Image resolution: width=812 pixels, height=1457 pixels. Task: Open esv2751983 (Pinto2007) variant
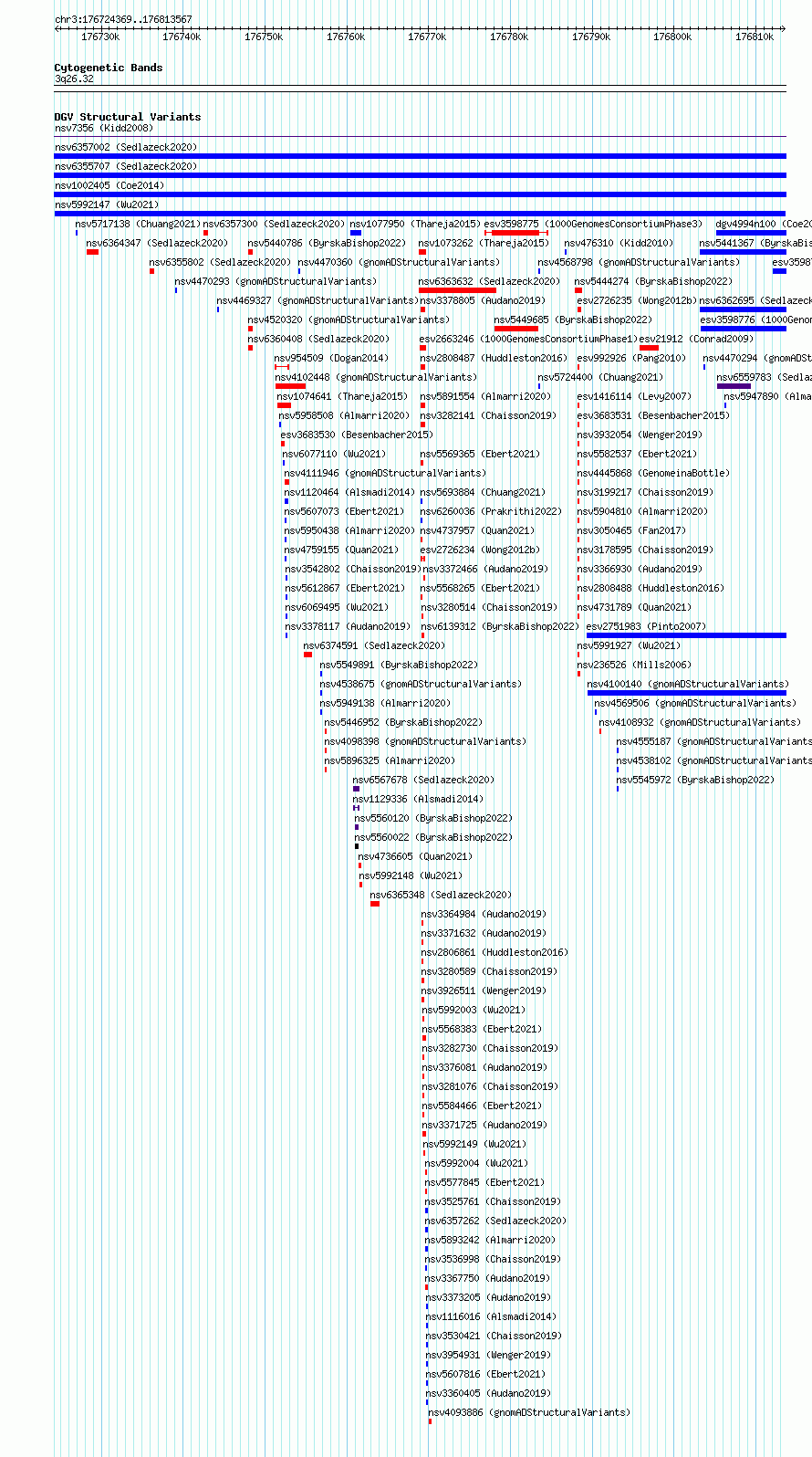tap(646, 627)
